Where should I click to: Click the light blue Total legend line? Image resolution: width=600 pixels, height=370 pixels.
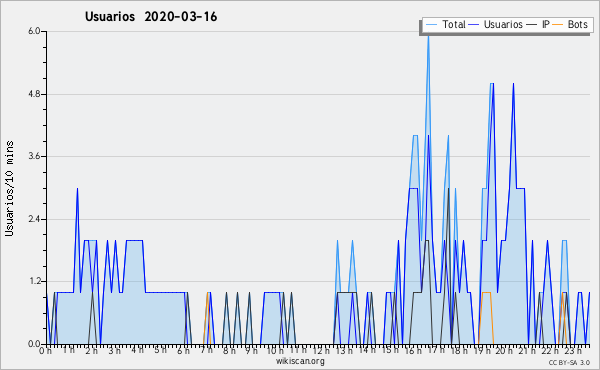(x=431, y=25)
